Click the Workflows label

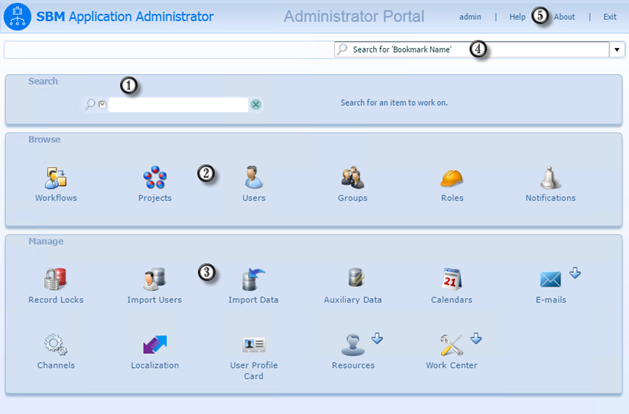tap(56, 198)
